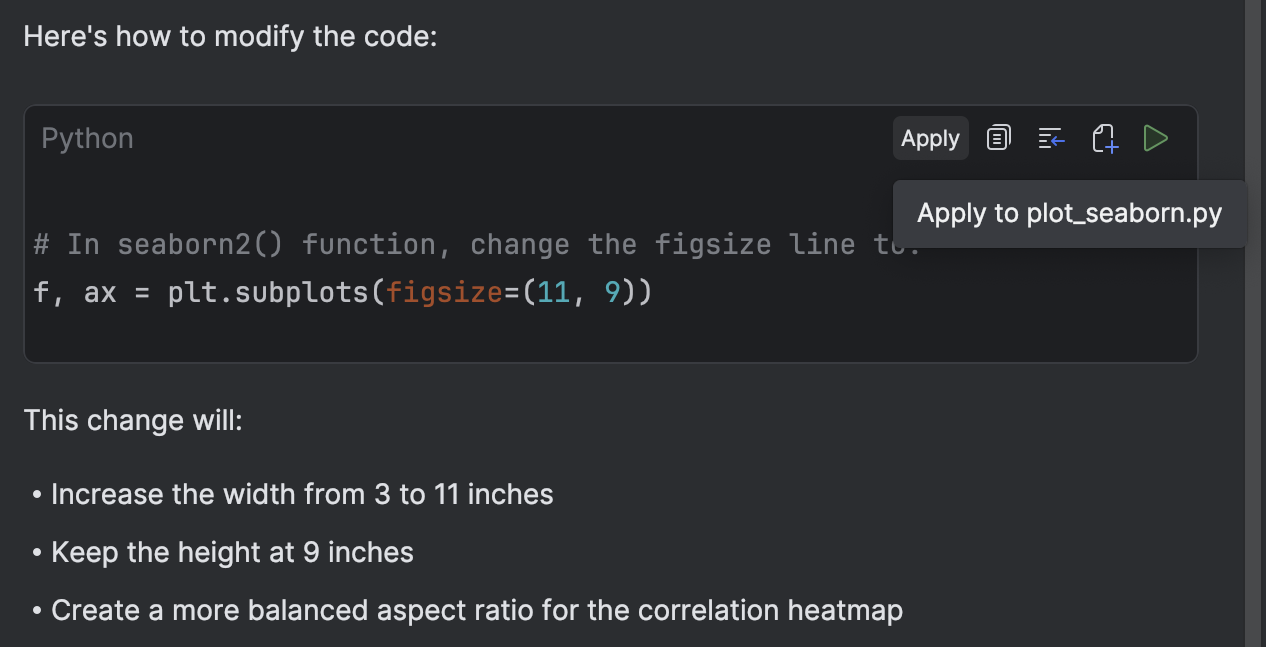Copy the code snippet to clipboard
Screen dimensions: 1266x647
coord(998,138)
